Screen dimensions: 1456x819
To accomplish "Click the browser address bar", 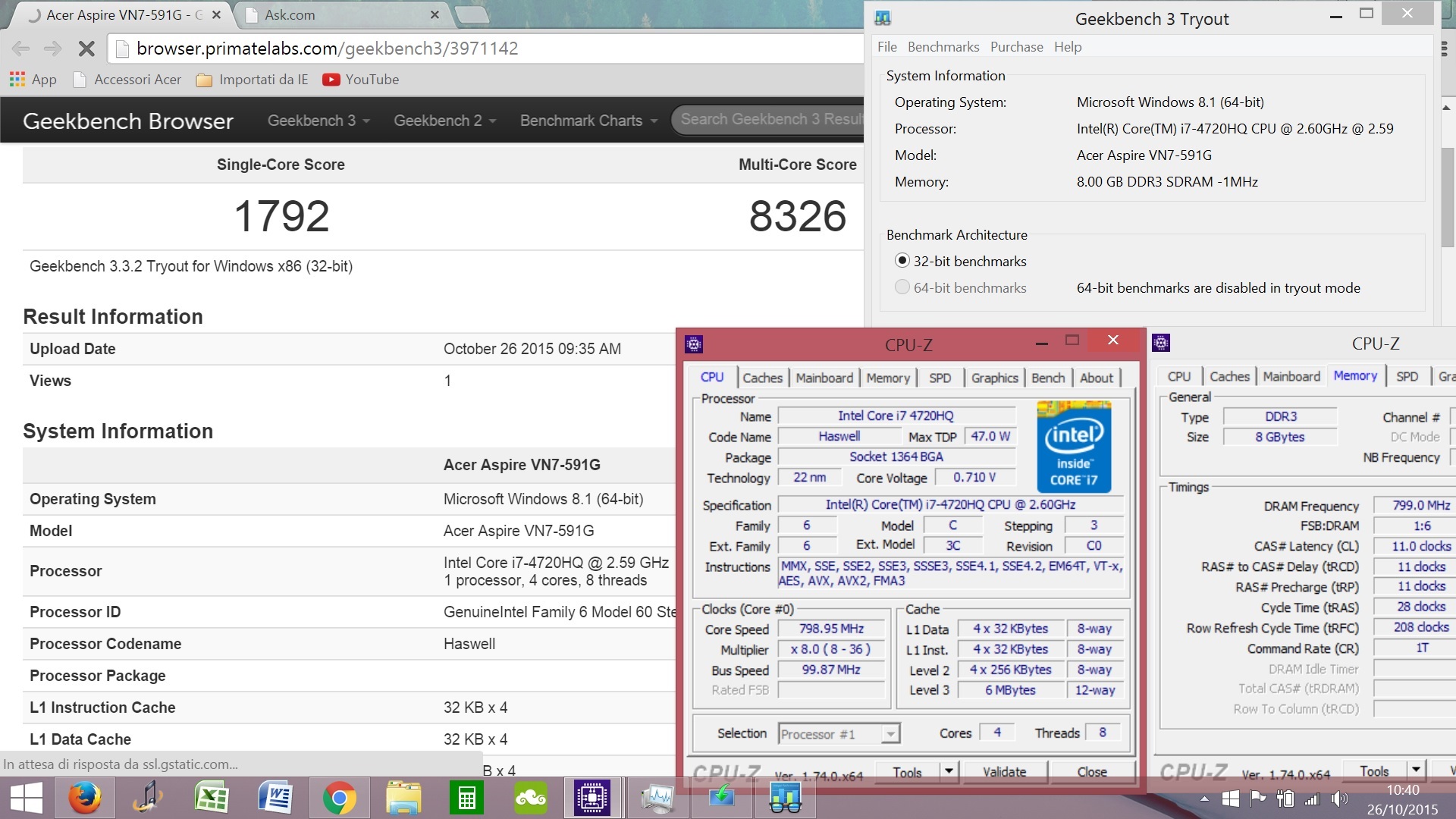I will coord(485,49).
